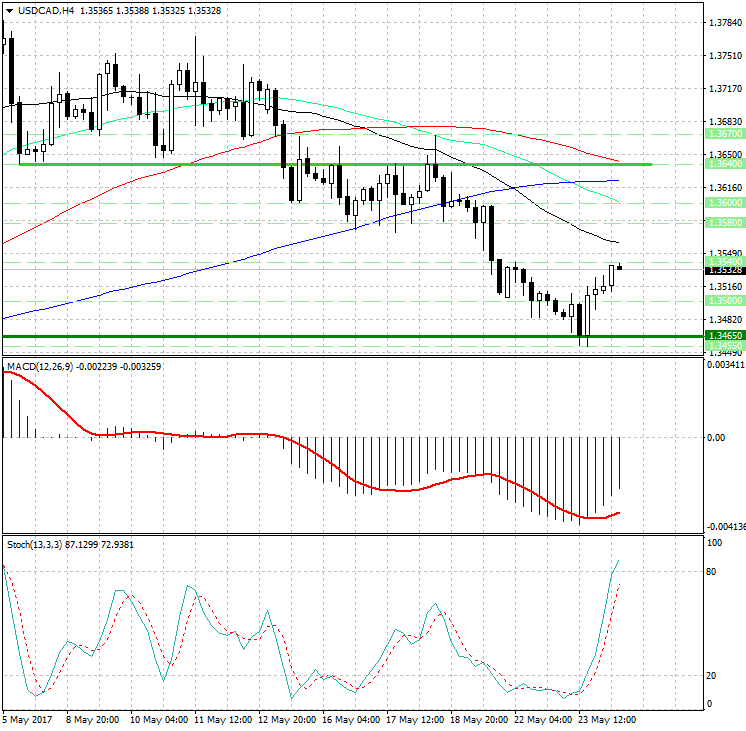Click the 1.37840 top price scale label
Image resolution: width=746 pixels, height=731 pixels.
click(x=723, y=22)
